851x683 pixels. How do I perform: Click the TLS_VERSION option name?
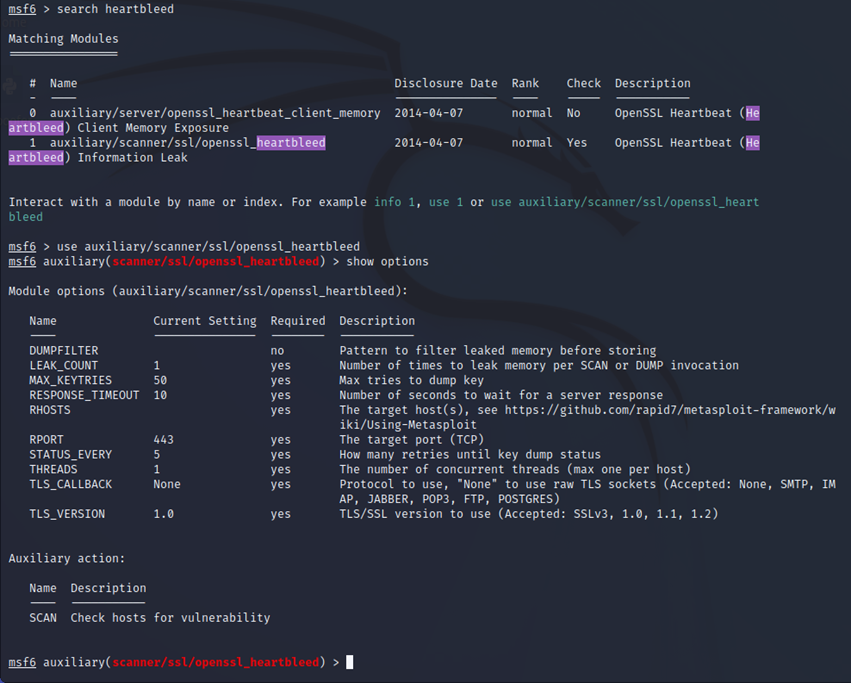67,514
